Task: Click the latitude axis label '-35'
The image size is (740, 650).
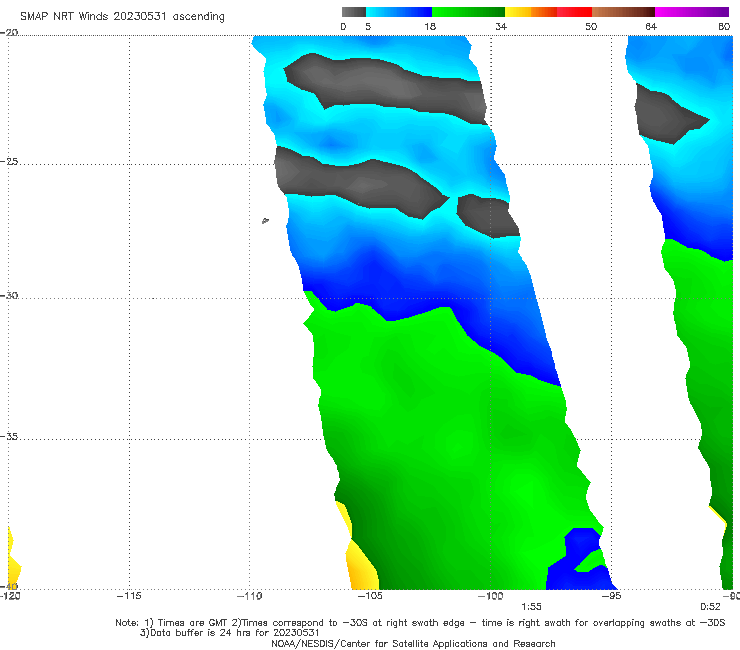Action: pos(9,437)
